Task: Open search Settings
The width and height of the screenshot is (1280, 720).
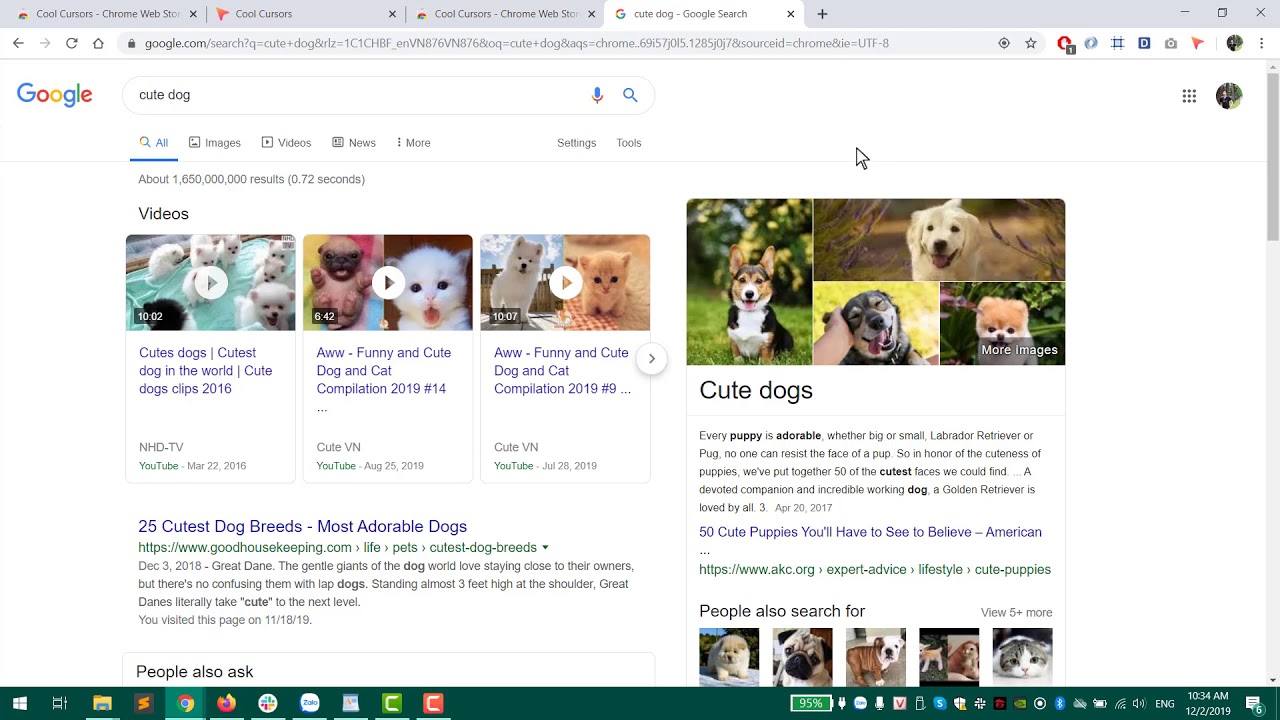Action: point(576,143)
